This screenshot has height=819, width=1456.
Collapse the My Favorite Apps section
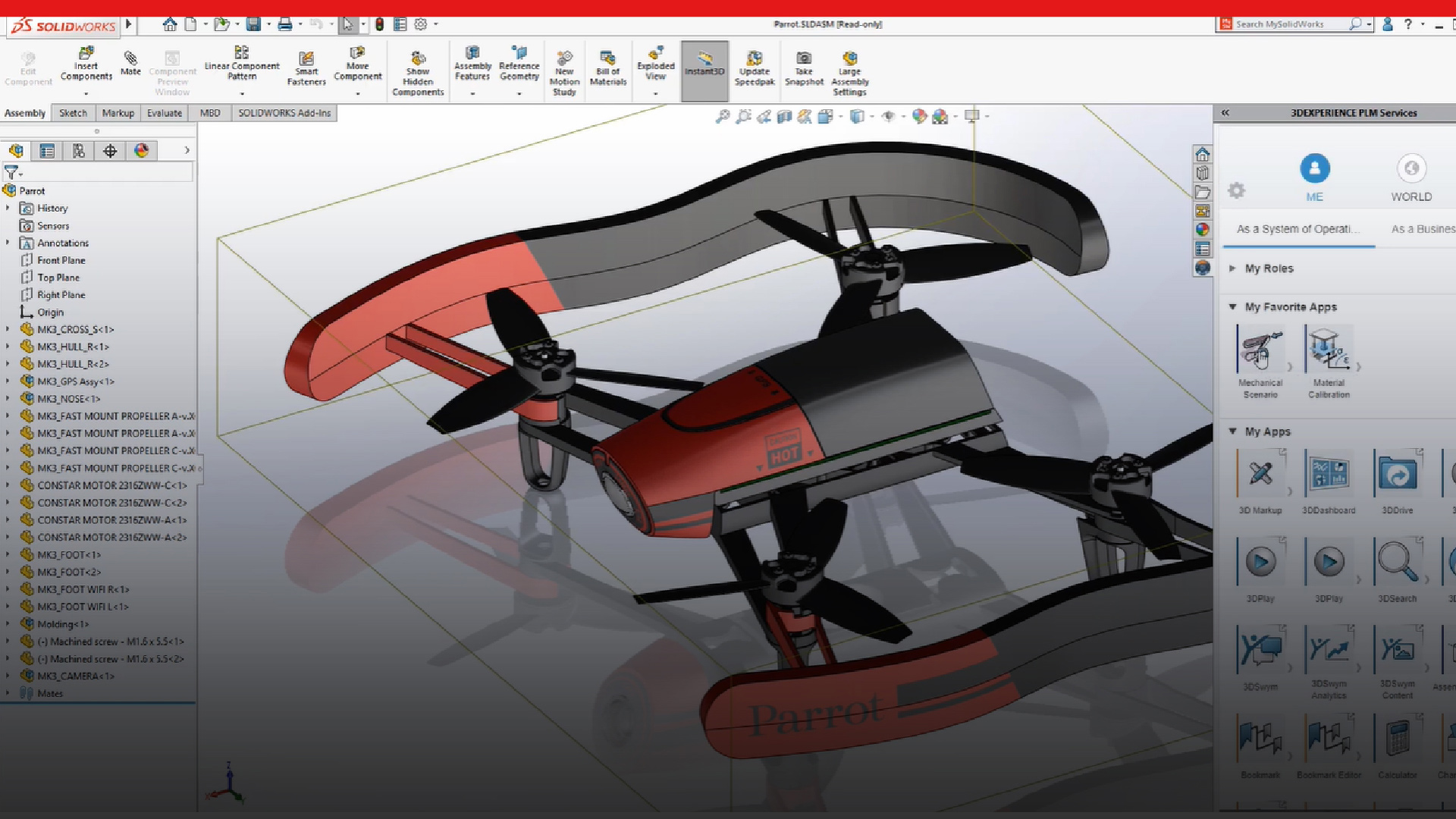tap(1232, 307)
